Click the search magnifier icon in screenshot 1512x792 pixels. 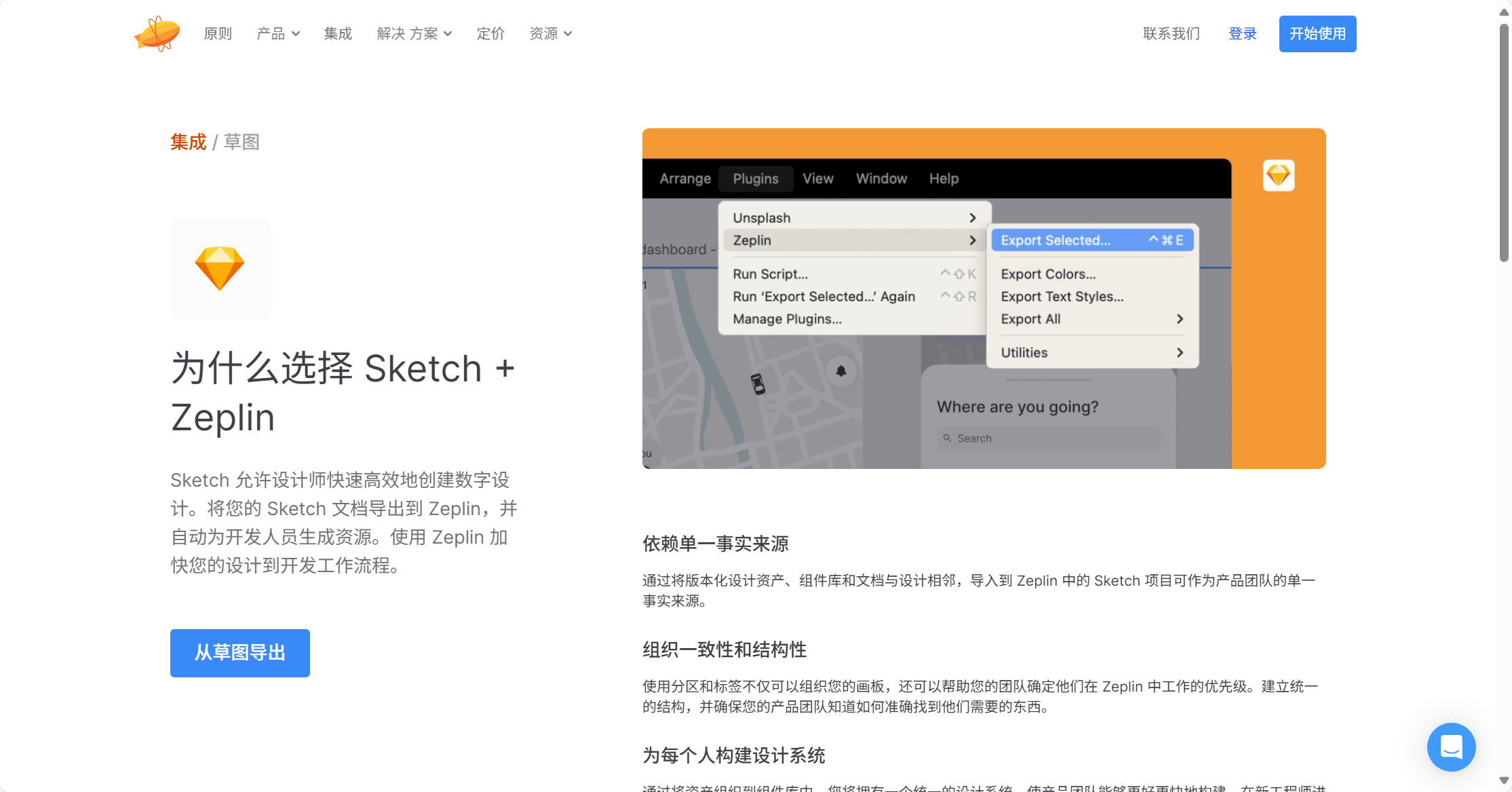tap(947, 438)
